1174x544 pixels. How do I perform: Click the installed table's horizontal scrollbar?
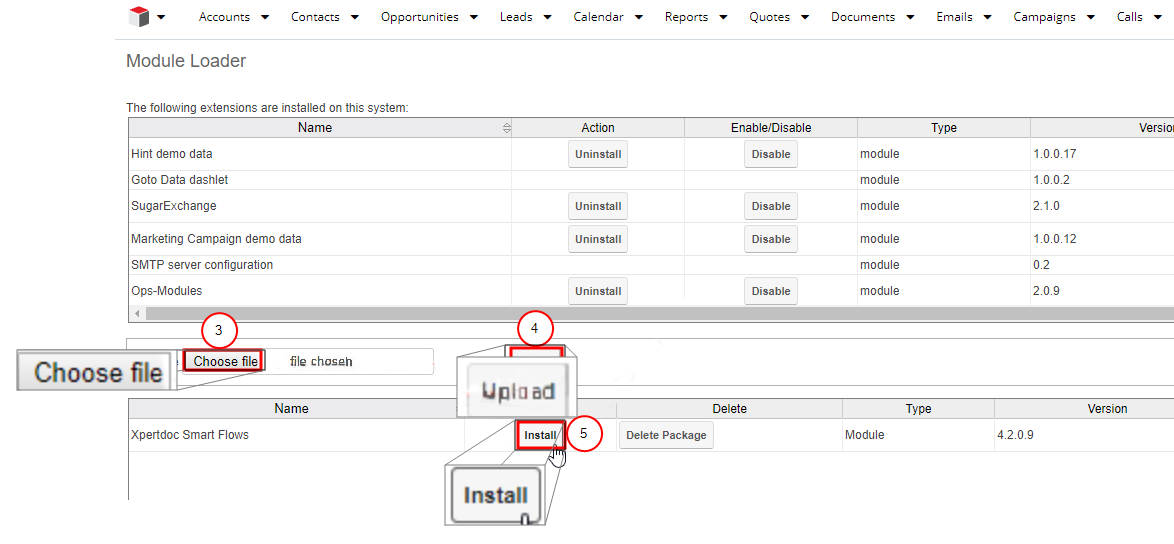pos(659,313)
